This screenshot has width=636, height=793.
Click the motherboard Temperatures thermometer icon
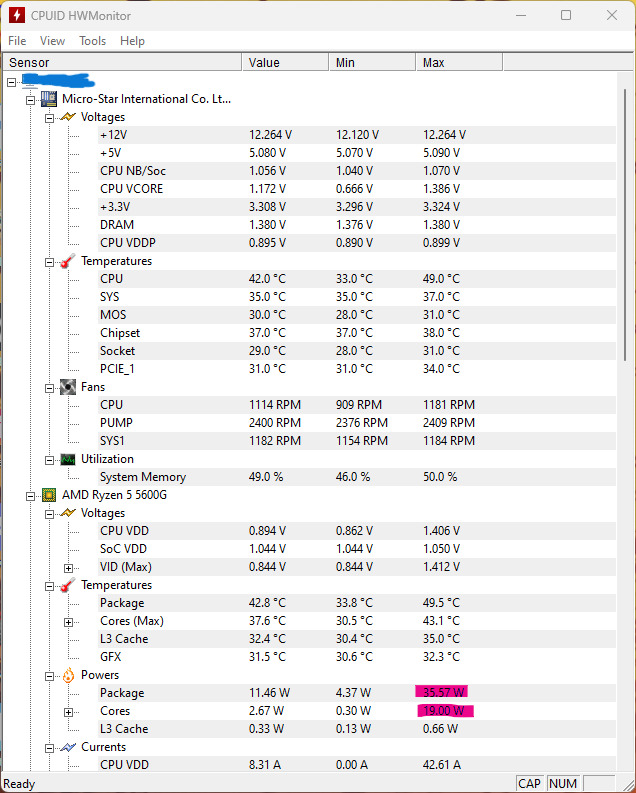coord(68,261)
